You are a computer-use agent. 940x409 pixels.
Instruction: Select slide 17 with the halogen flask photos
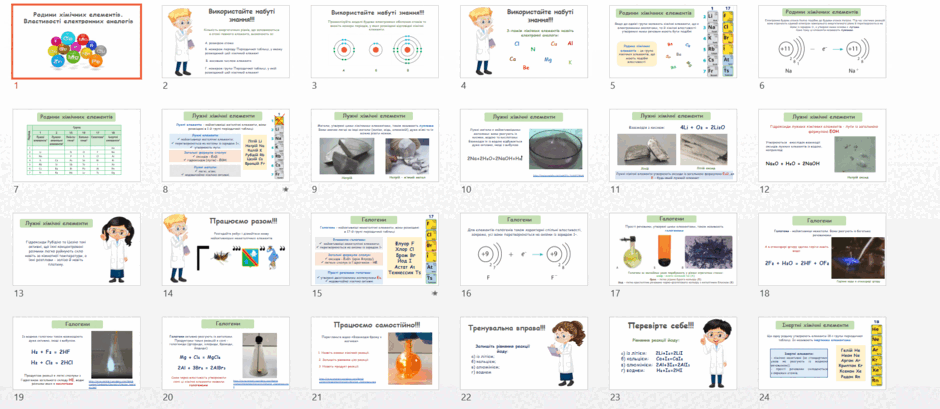tap(673, 249)
